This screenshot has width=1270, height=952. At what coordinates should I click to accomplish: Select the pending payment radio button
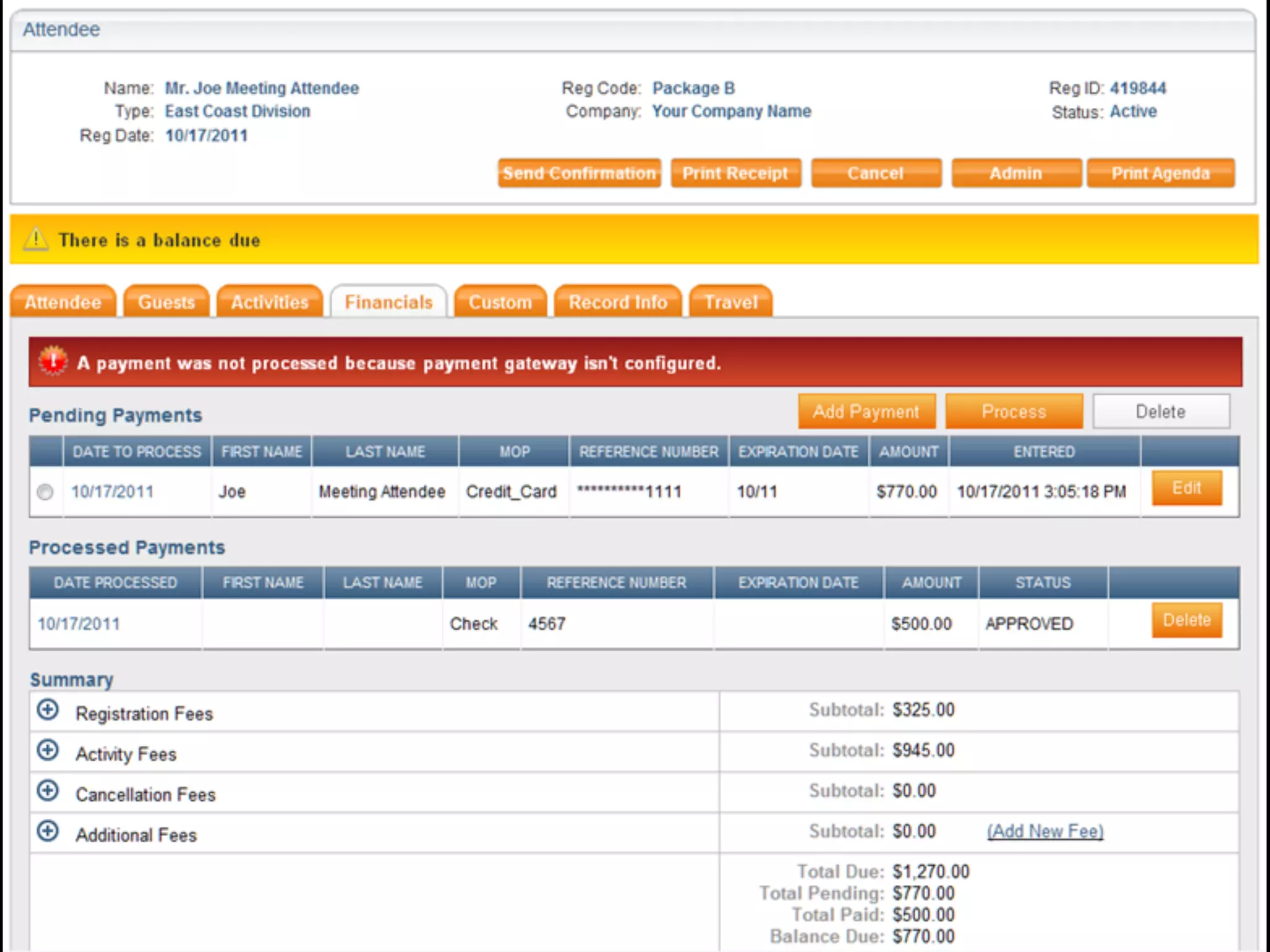(45, 492)
